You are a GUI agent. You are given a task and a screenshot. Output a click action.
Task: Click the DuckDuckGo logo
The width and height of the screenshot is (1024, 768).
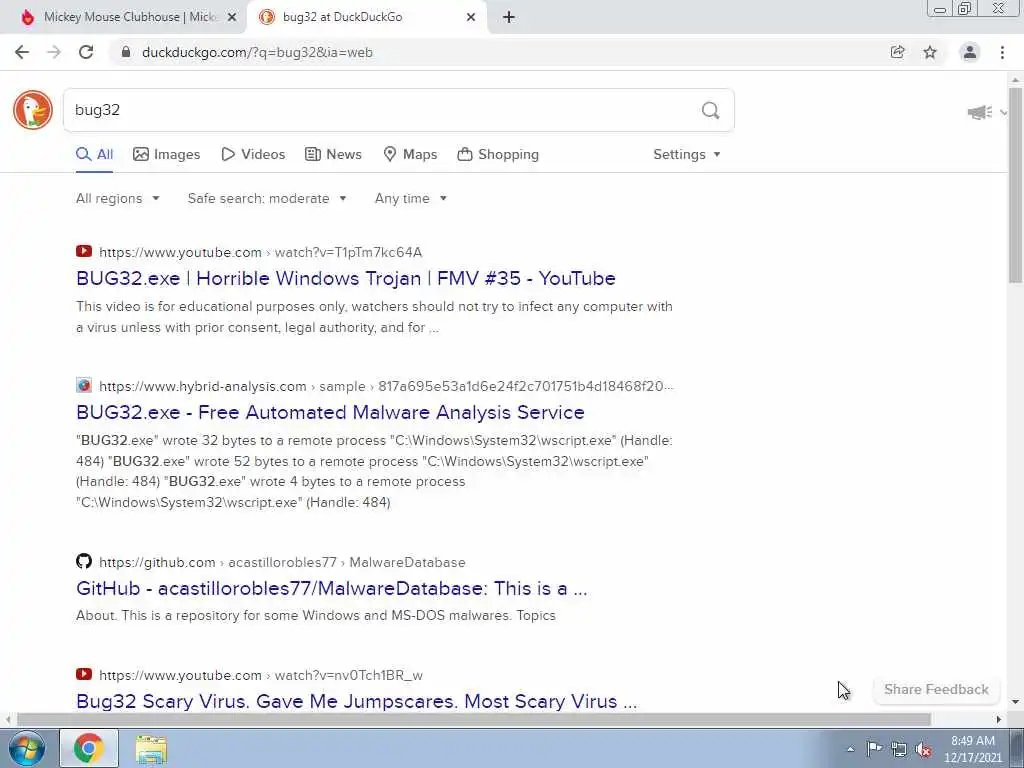(33, 110)
